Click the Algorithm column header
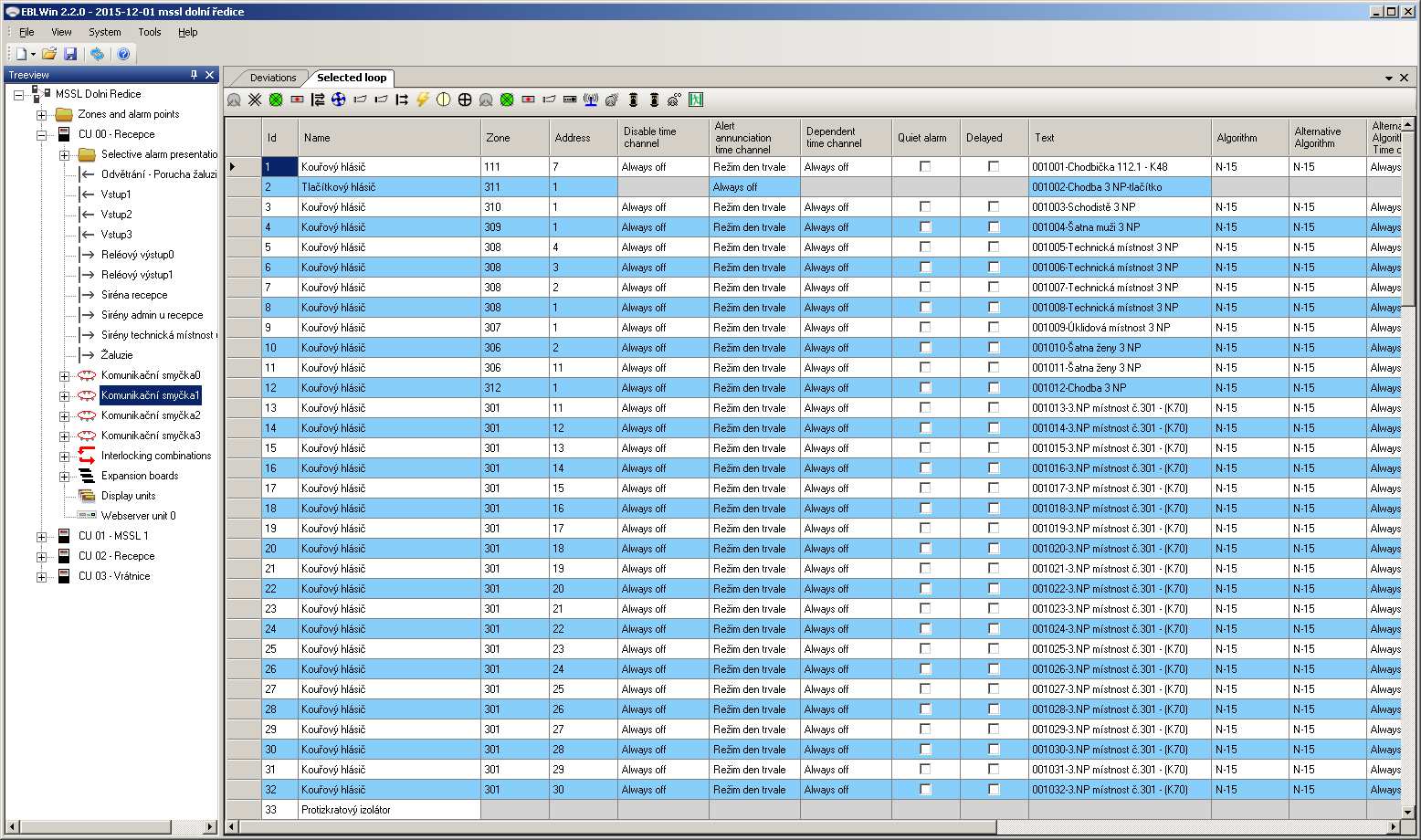 pyautogui.click(x=1250, y=138)
